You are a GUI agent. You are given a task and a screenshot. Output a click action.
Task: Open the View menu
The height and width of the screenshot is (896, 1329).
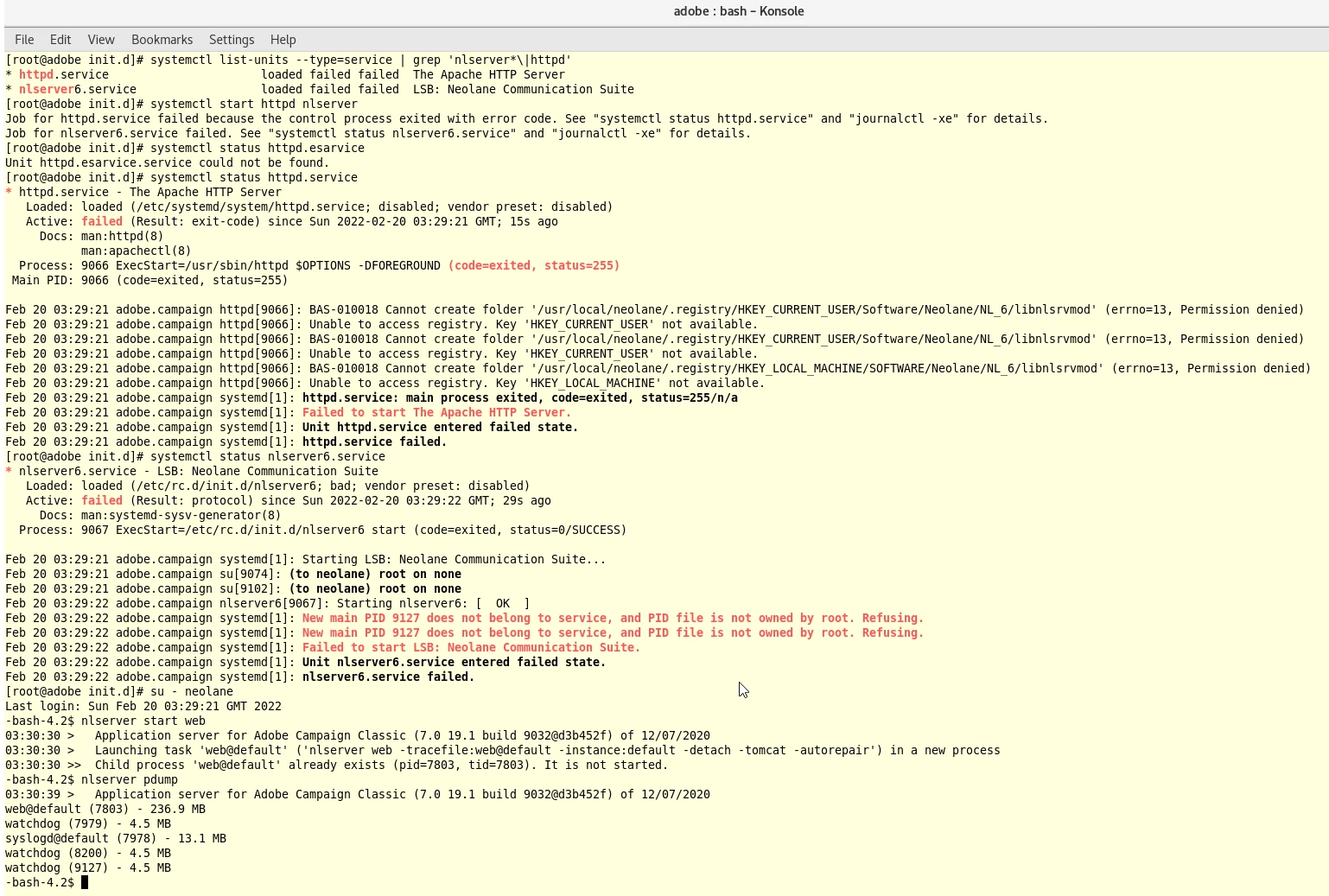coord(101,40)
